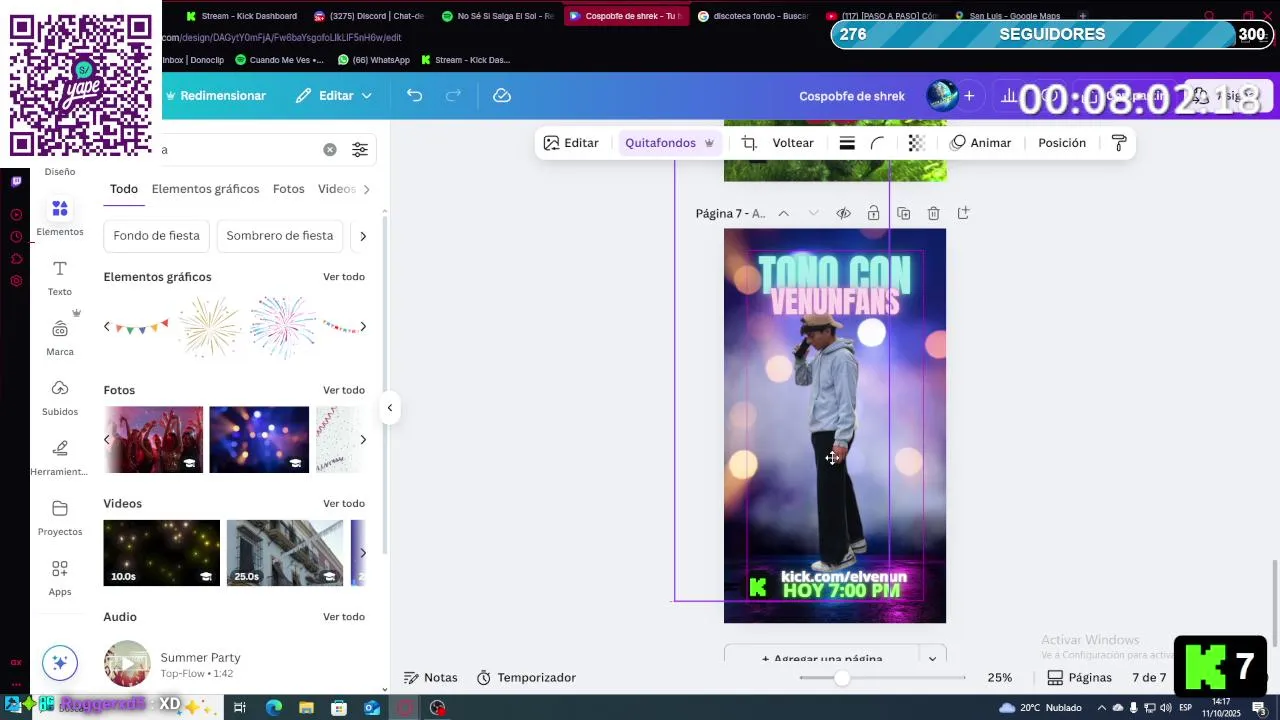The height and width of the screenshot is (720, 1280).
Task: Select the crop tool in image toolbar
Action: [x=749, y=143]
